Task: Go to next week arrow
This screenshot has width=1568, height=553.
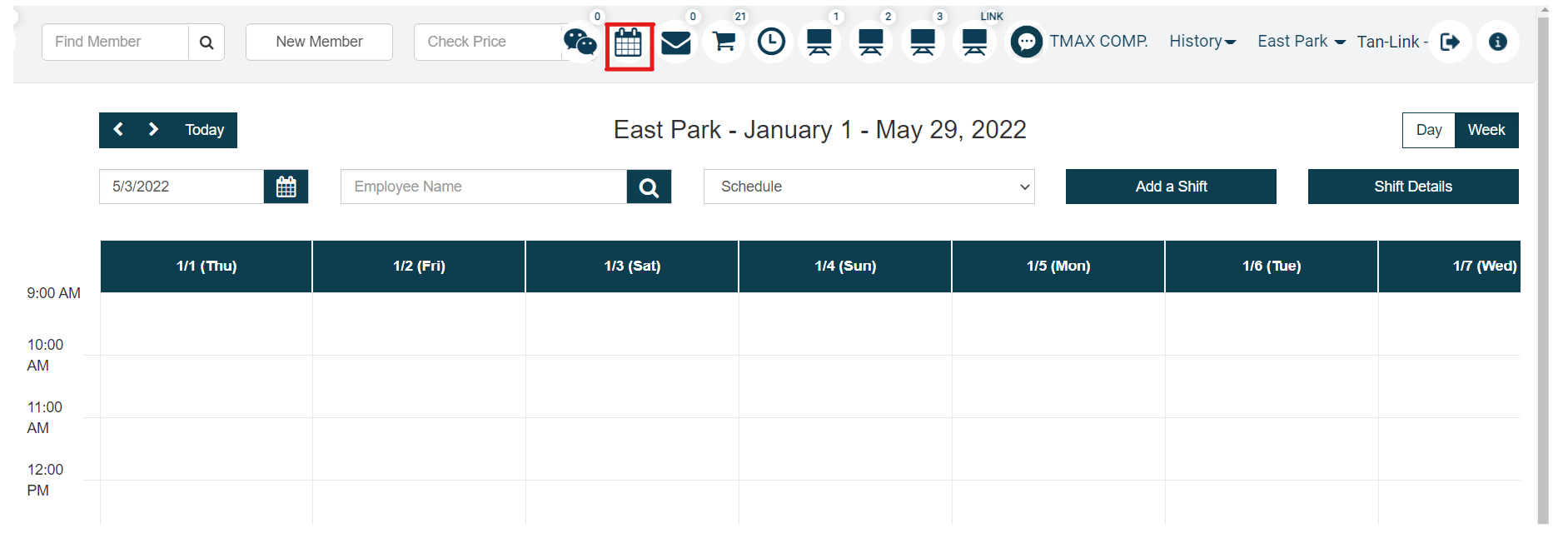Action: (153, 129)
